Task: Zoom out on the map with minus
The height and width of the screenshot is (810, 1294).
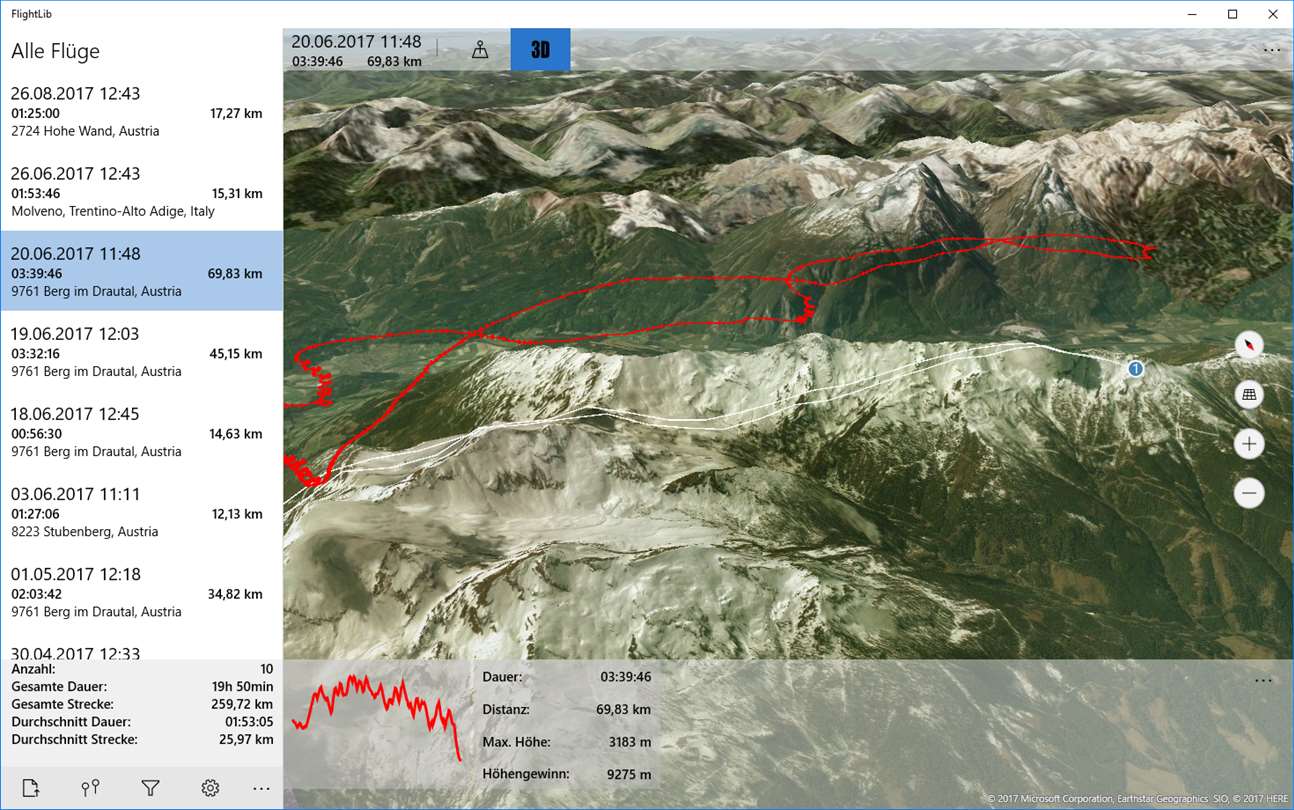Action: point(1249,493)
